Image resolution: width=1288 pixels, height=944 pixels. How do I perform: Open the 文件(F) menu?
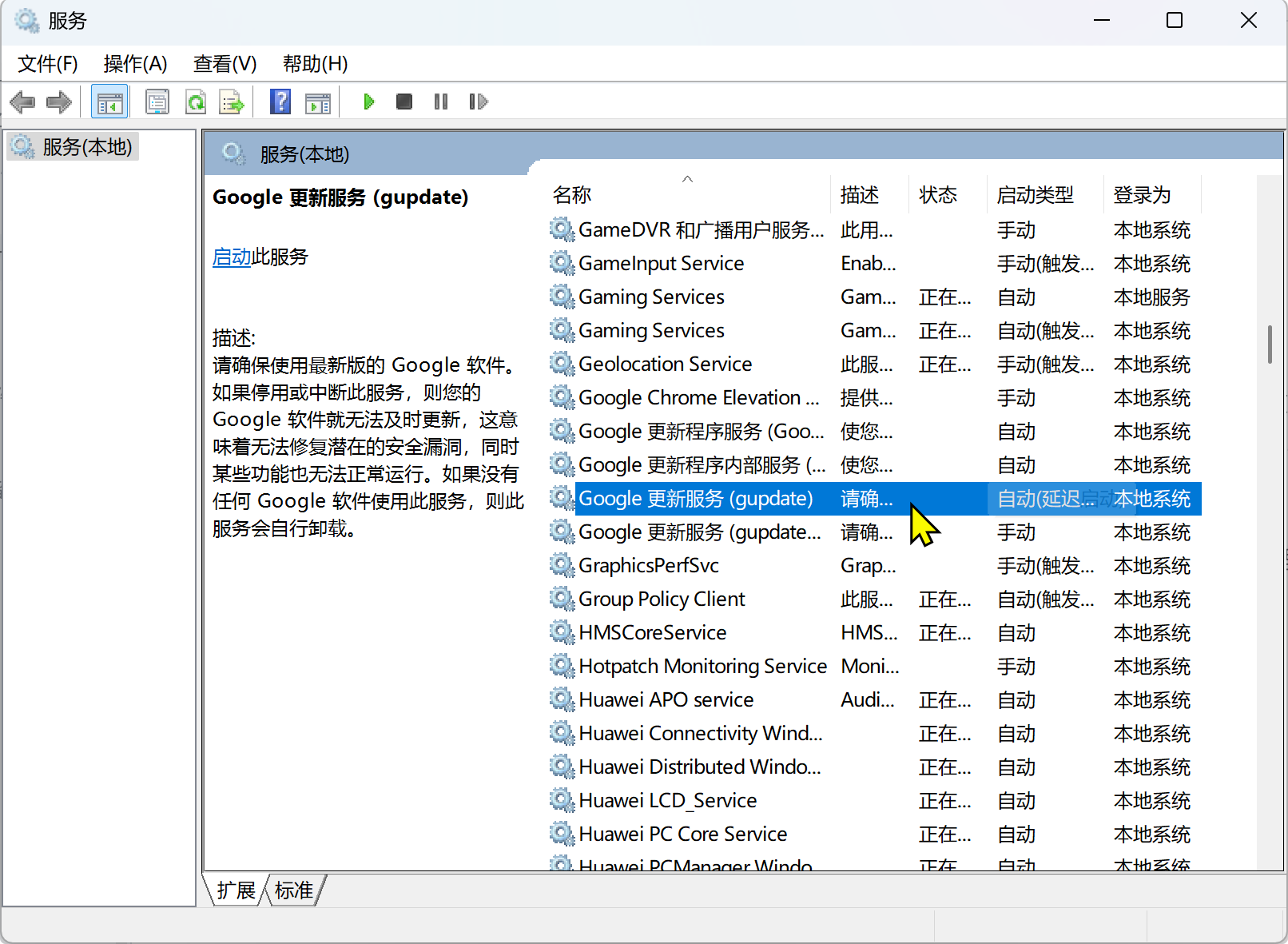[x=48, y=64]
